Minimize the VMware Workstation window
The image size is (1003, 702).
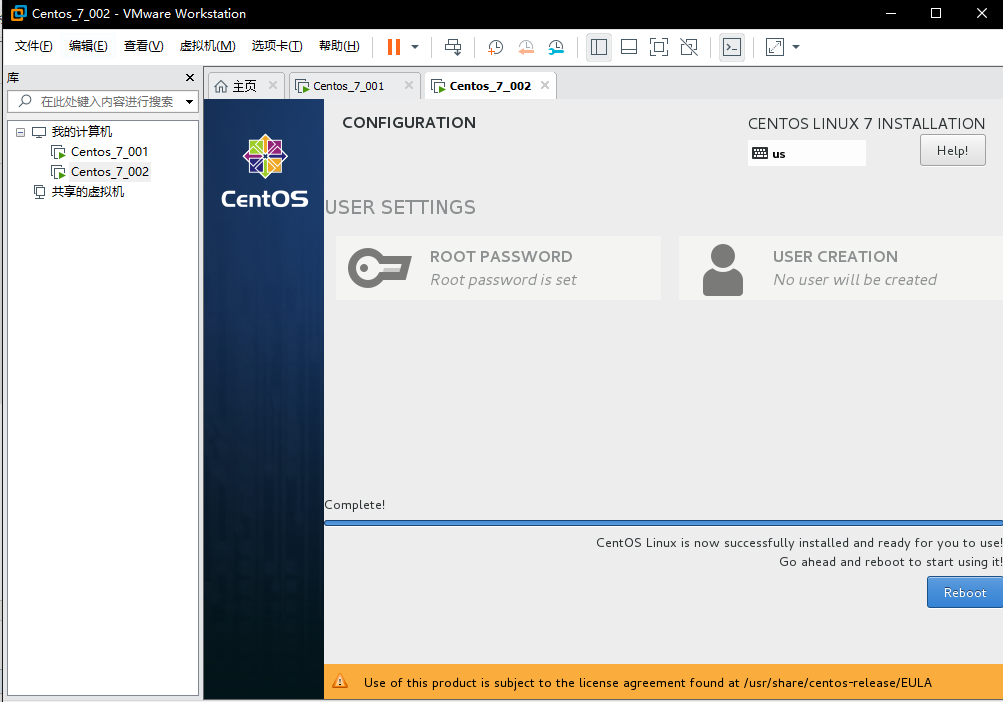click(890, 13)
